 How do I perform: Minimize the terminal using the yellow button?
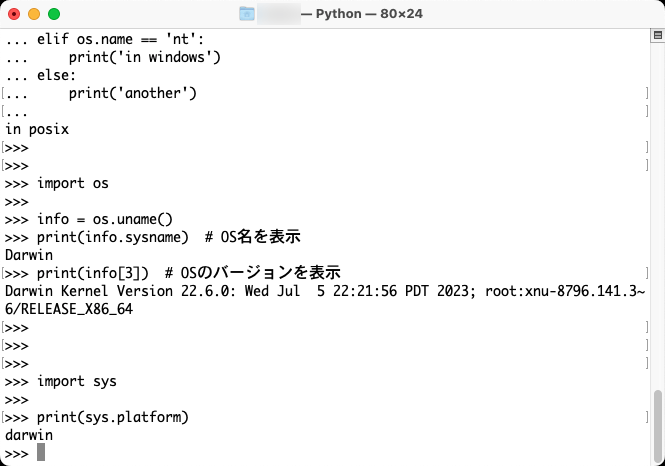pos(34,14)
